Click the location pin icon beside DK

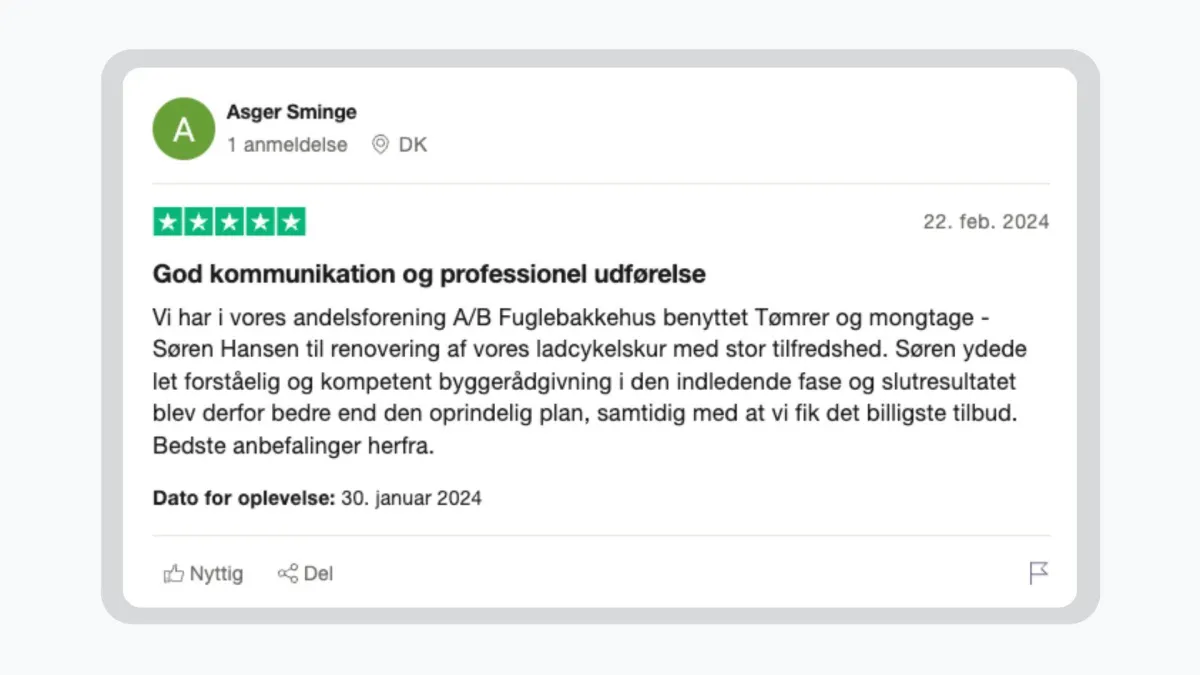click(x=380, y=145)
